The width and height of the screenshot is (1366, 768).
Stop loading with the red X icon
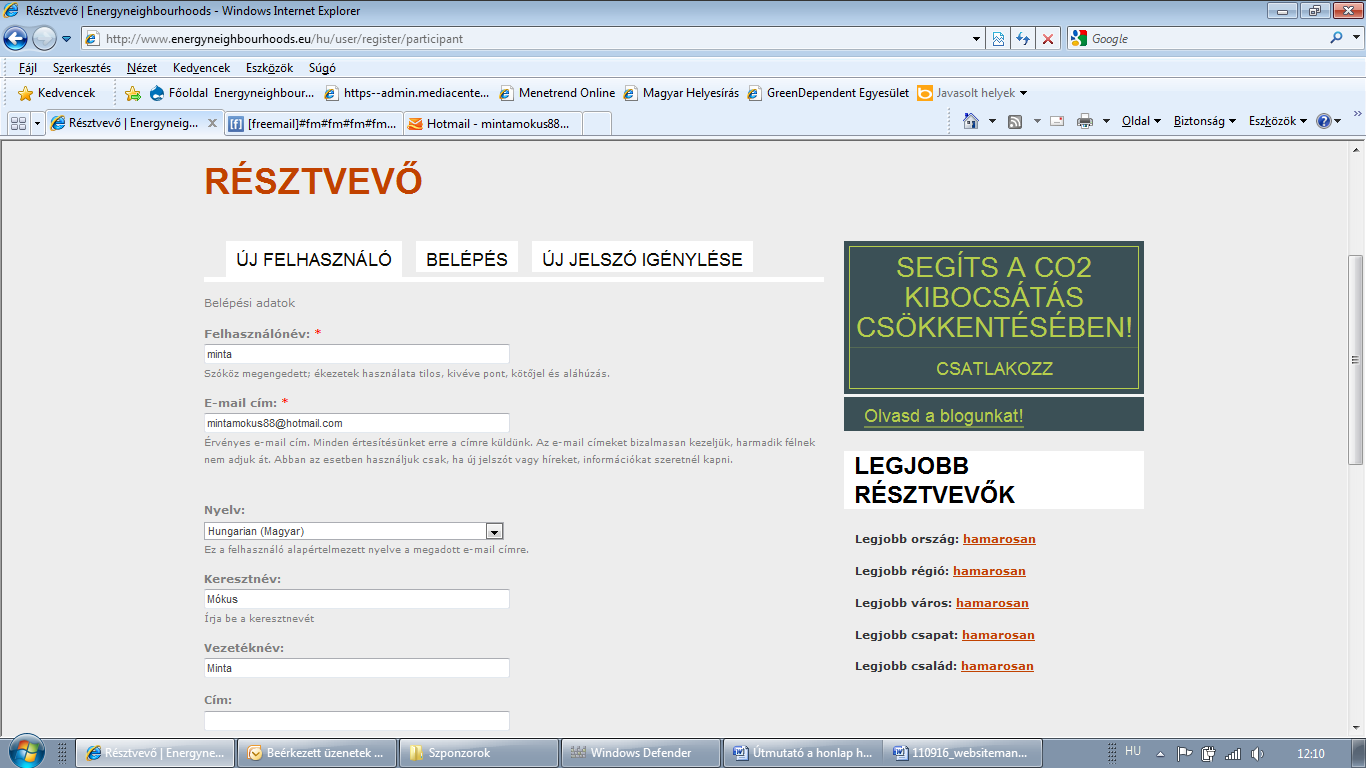(1048, 39)
